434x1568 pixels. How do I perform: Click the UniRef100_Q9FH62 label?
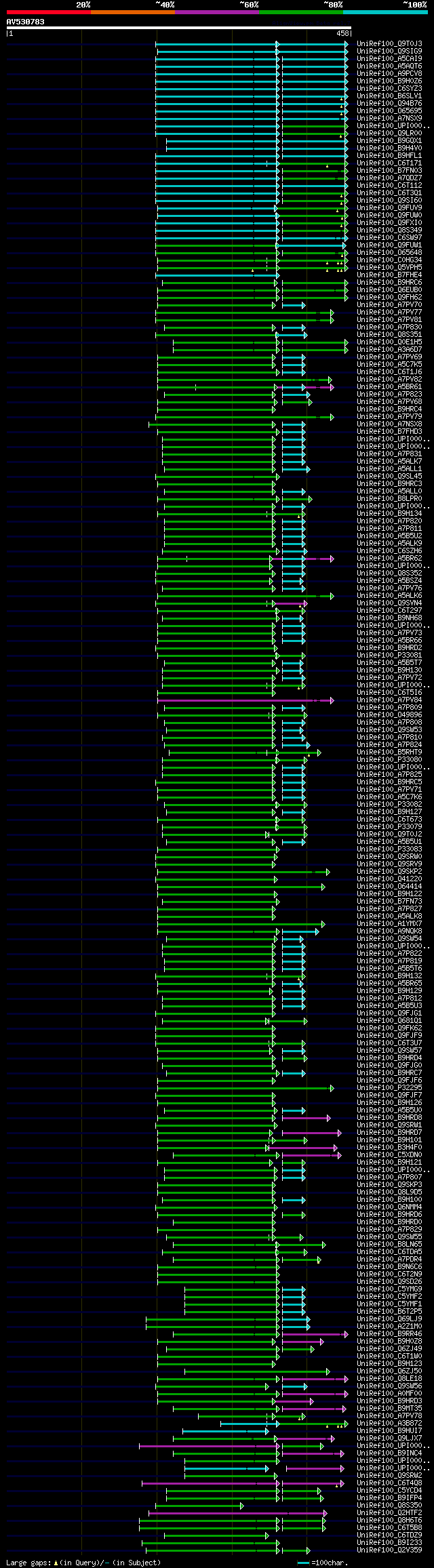tap(389, 297)
